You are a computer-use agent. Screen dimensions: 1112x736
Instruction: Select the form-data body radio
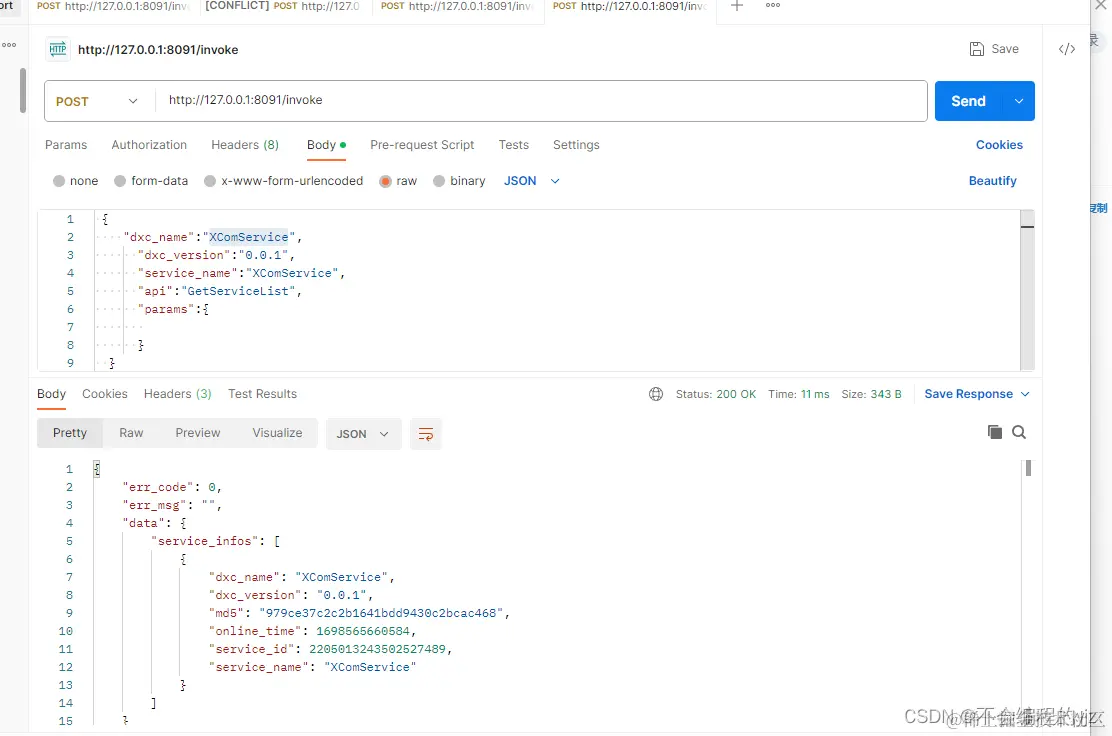click(120, 181)
